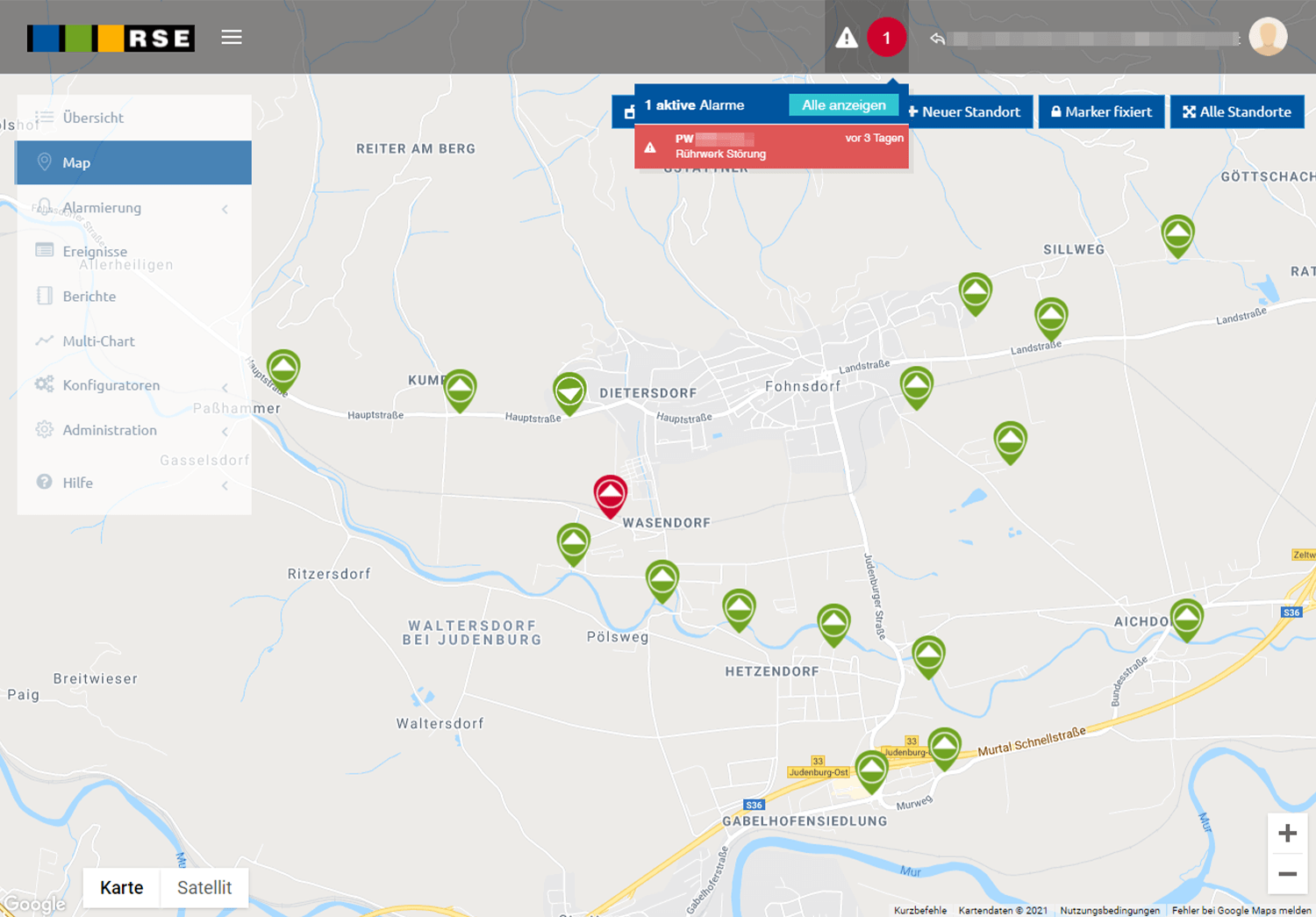Click the red alarm count badge

pyautogui.click(x=886, y=38)
